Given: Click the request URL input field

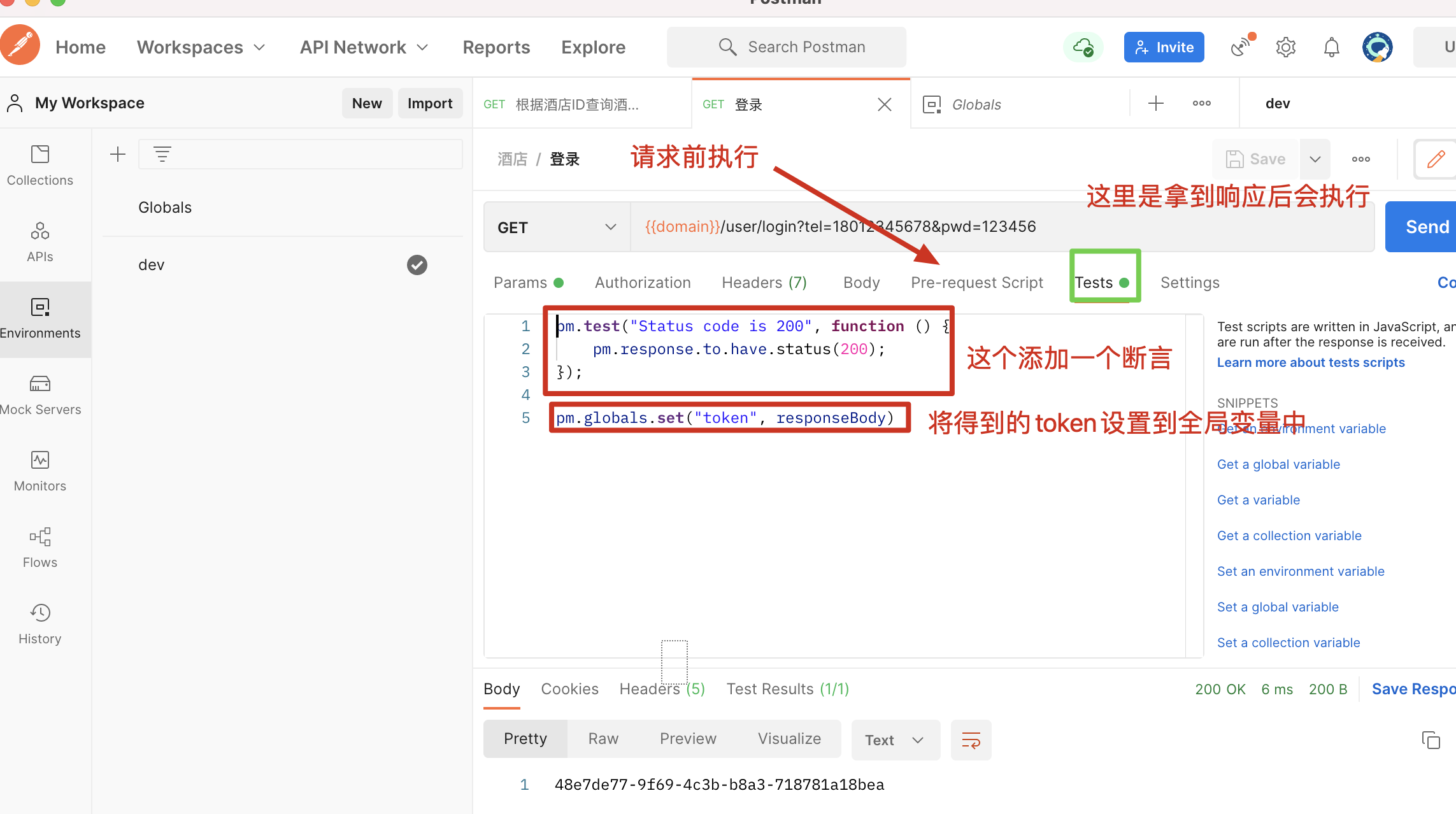Looking at the screenshot, I should tap(1002, 227).
